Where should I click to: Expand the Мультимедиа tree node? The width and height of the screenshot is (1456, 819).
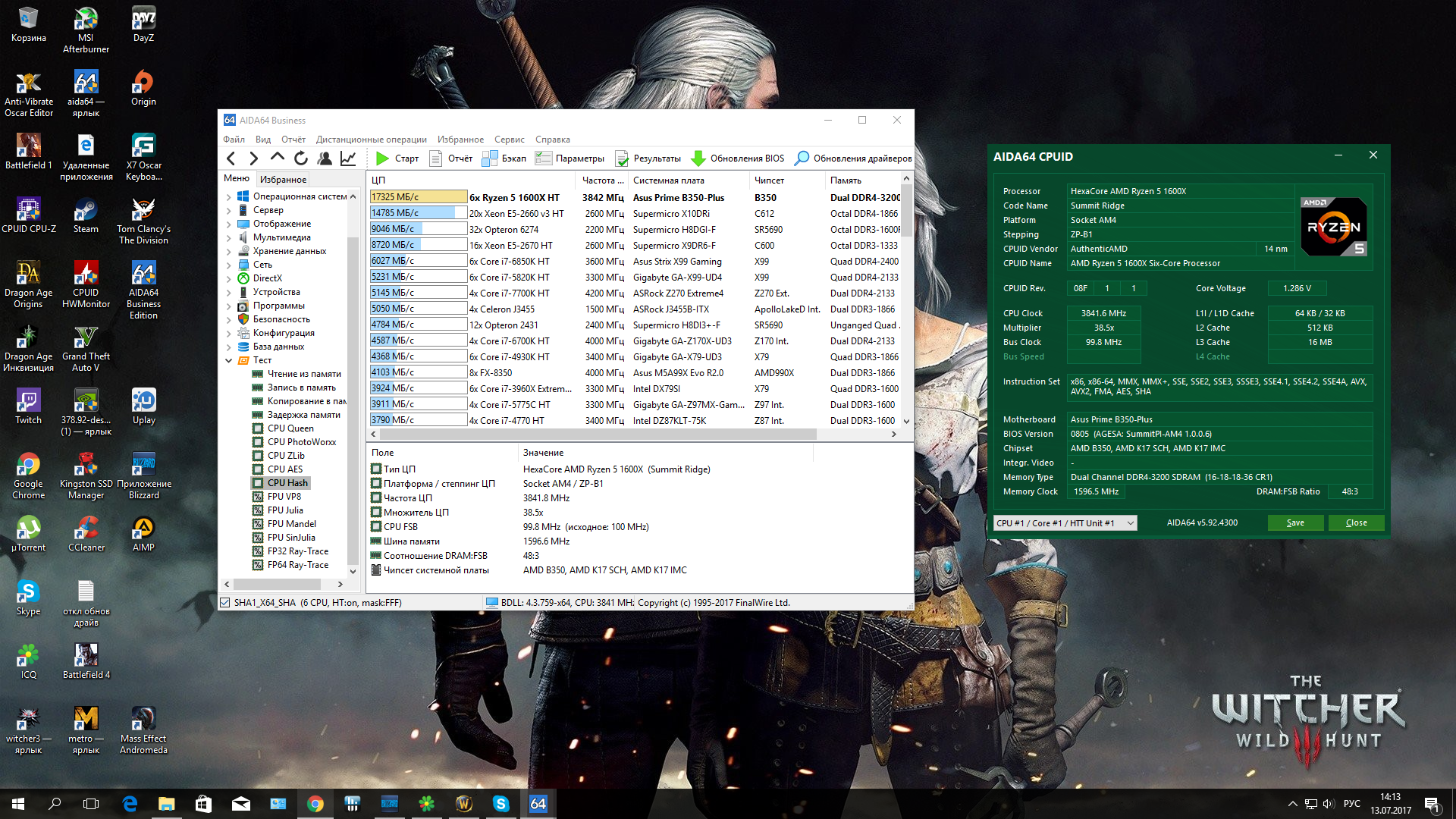click(x=229, y=238)
